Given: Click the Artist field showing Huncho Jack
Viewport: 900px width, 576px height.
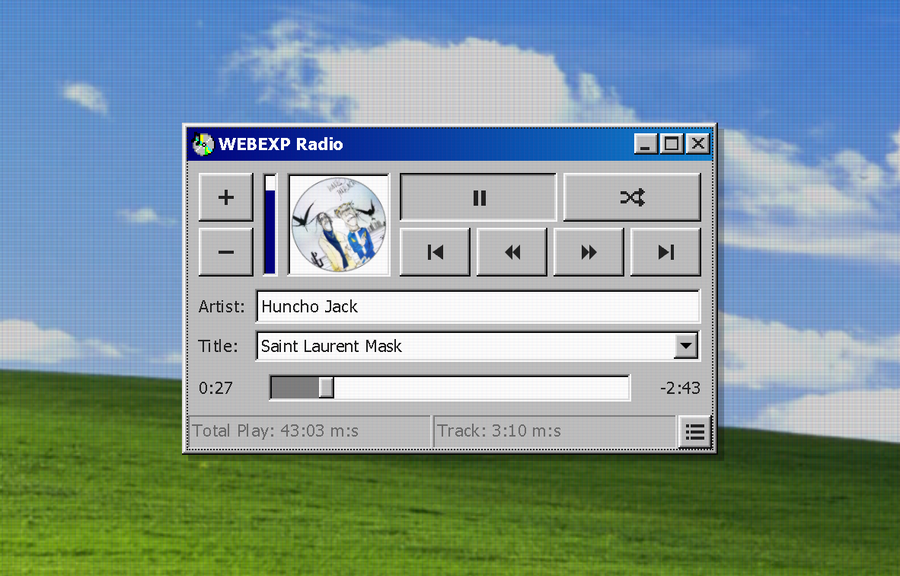Looking at the screenshot, I should (478, 306).
